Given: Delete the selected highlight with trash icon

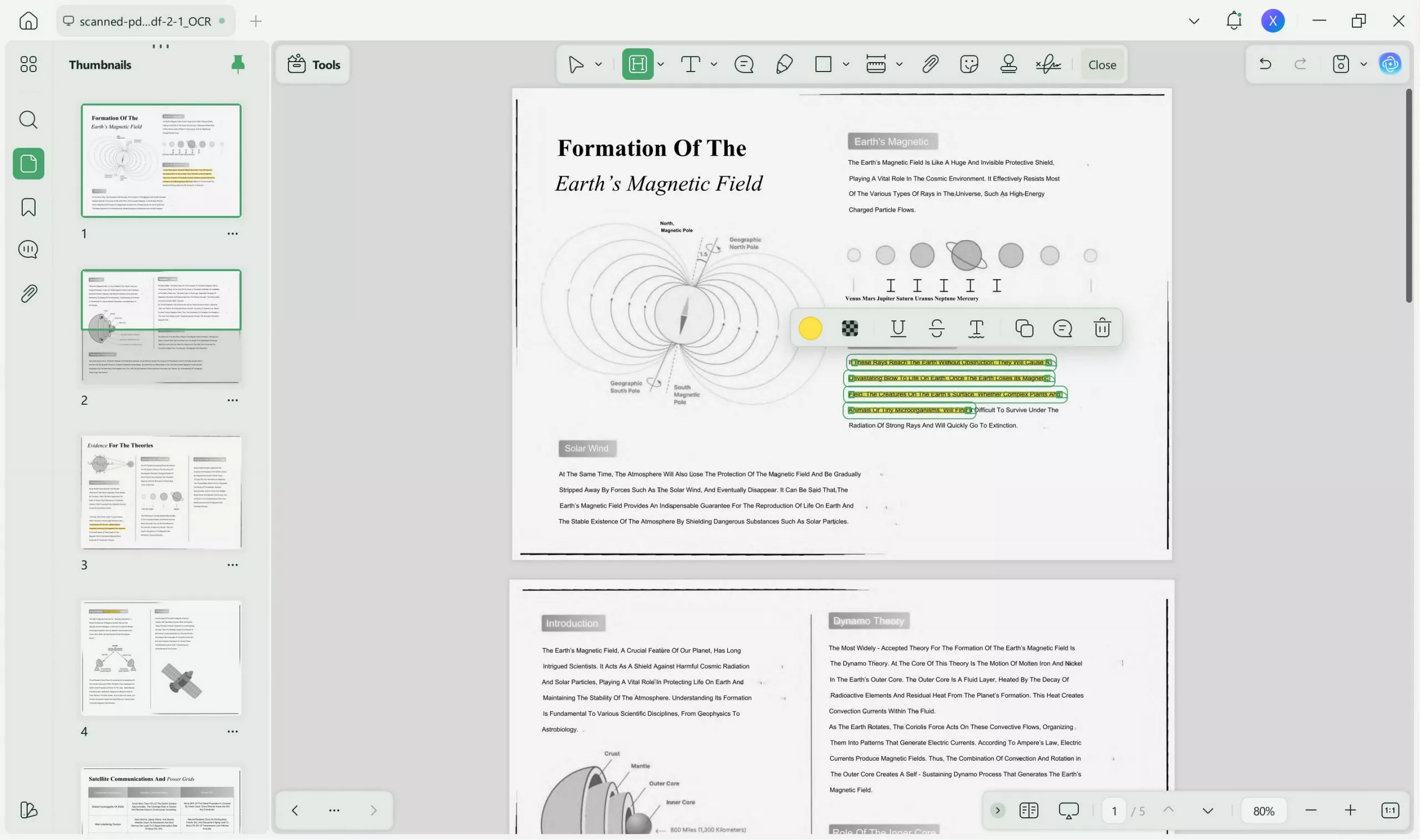Looking at the screenshot, I should click(x=1101, y=328).
